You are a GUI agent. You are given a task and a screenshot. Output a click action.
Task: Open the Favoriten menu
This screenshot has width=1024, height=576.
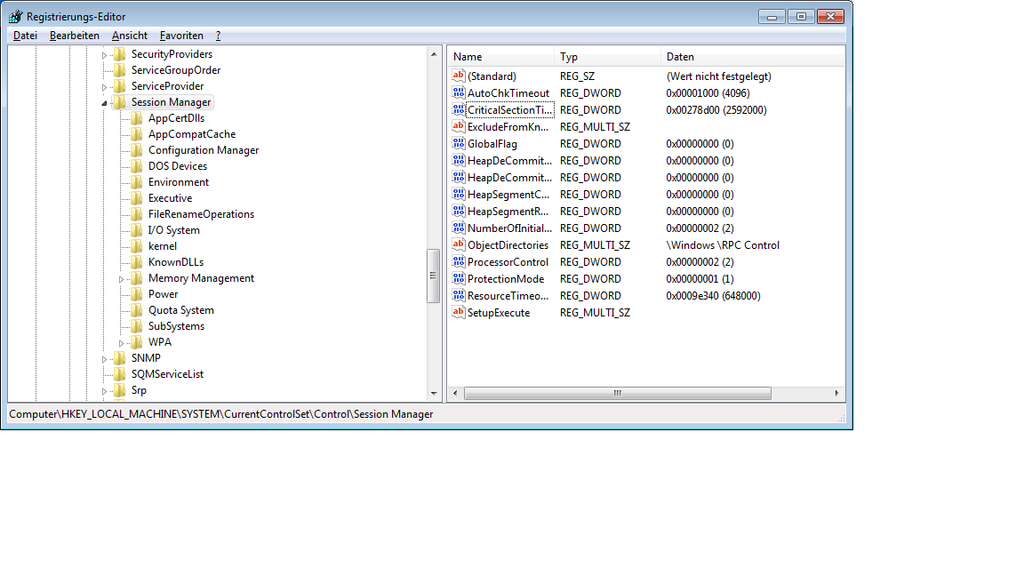[x=181, y=35]
